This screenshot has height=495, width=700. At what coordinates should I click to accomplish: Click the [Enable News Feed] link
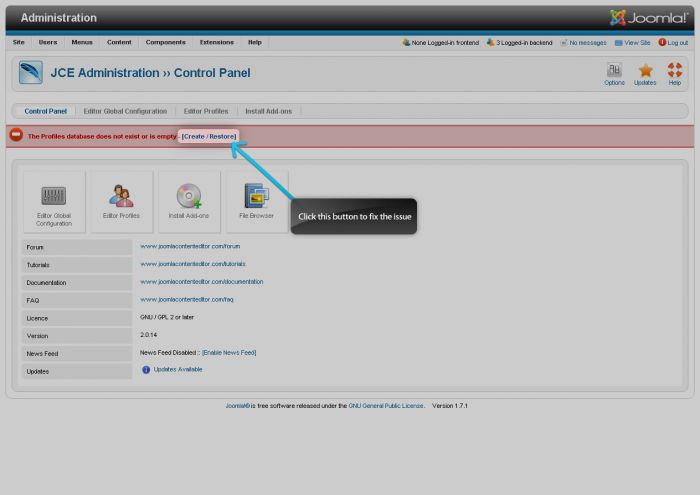click(x=229, y=353)
